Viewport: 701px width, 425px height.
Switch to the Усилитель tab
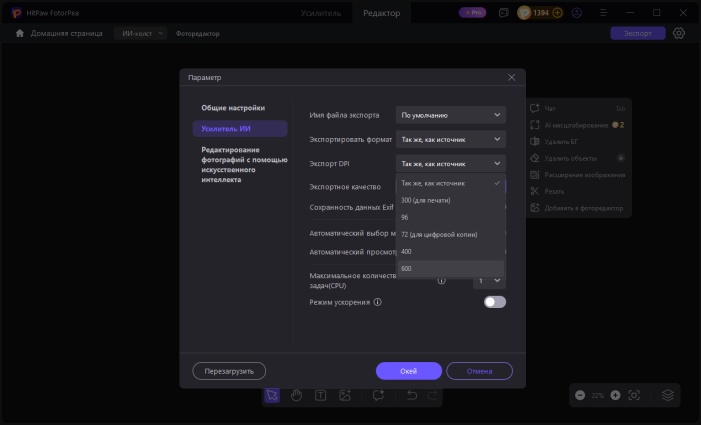(321, 13)
